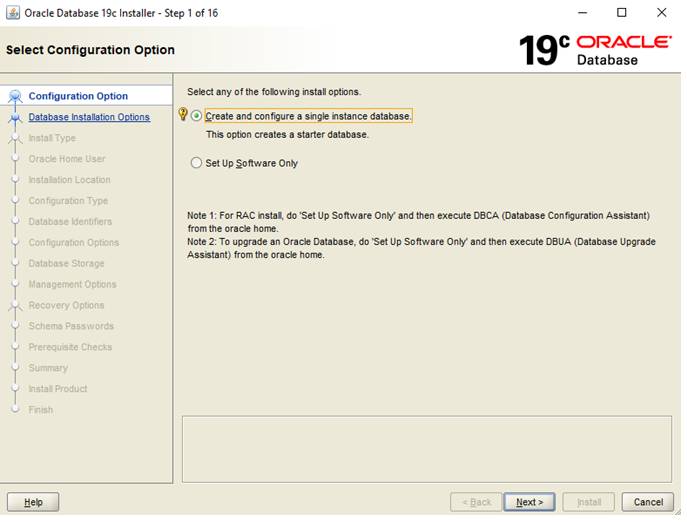Select 'Create and configure a single instance database'
Viewport: 687px width, 522px height.
[x=197, y=116]
